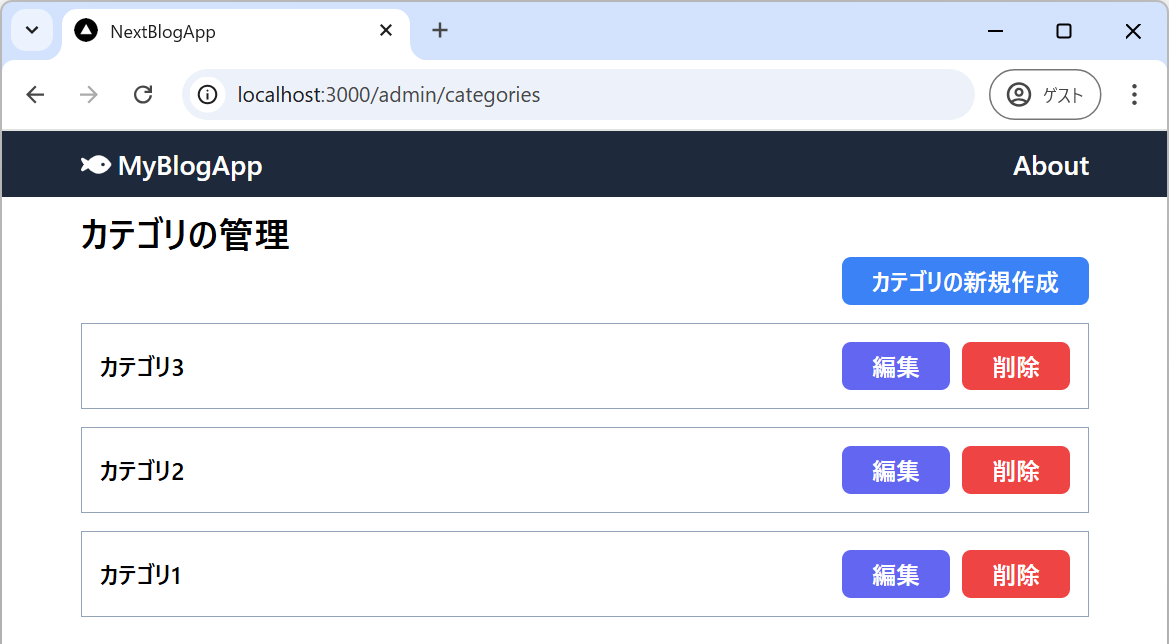Reload the current page
The image size is (1169, 644).
143,95
